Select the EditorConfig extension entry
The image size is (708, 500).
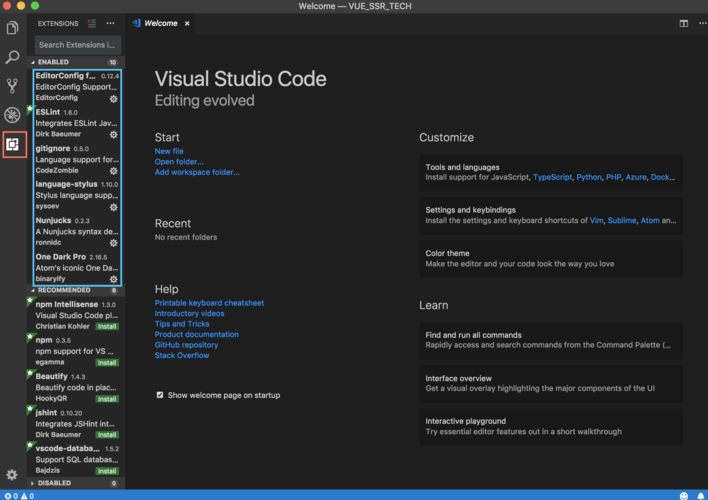pos(76,87)
